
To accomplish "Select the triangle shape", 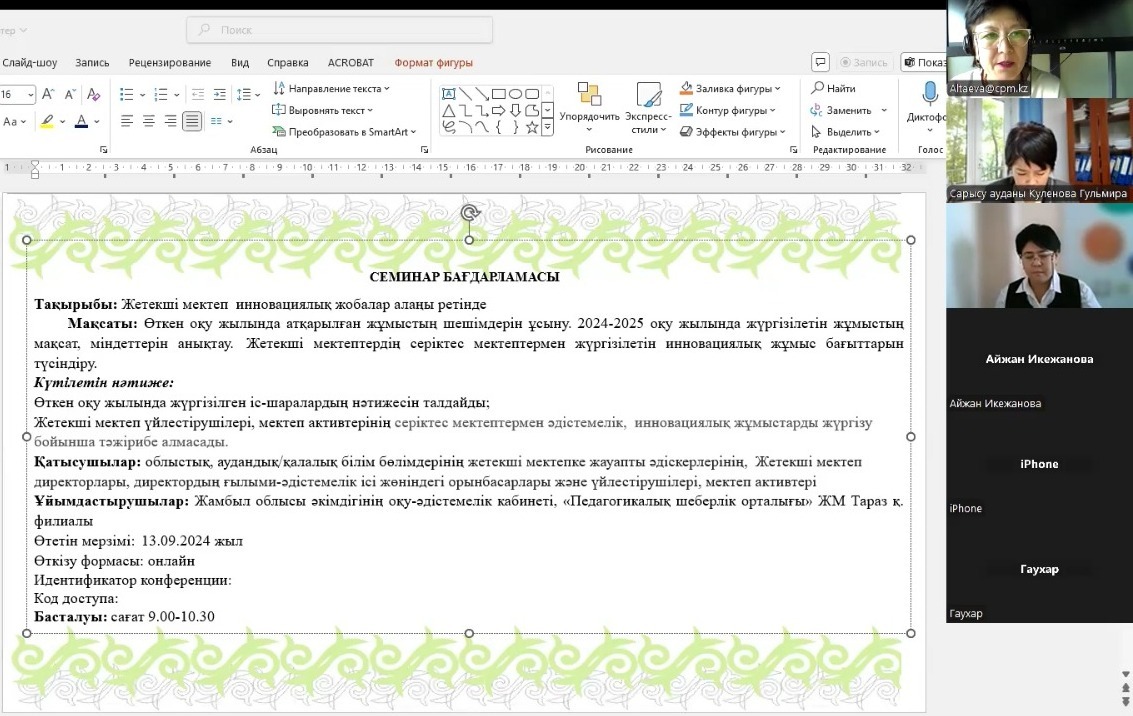I will click(449, 111).
